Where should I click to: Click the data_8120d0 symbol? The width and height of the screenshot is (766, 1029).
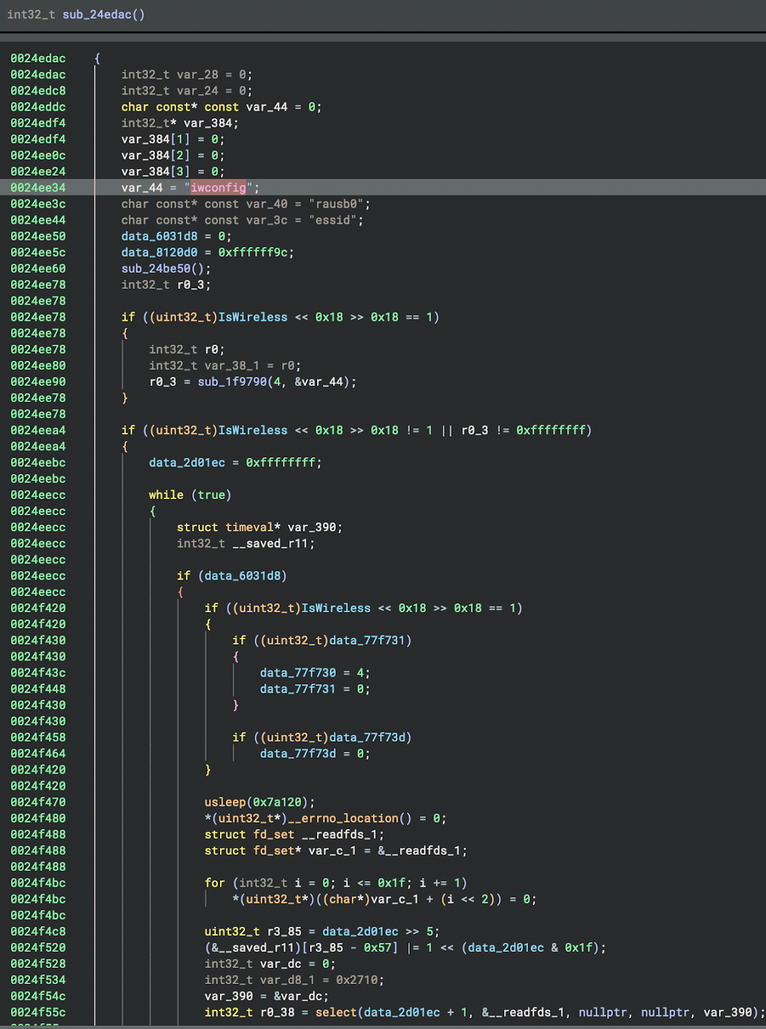tap(160, 252)
